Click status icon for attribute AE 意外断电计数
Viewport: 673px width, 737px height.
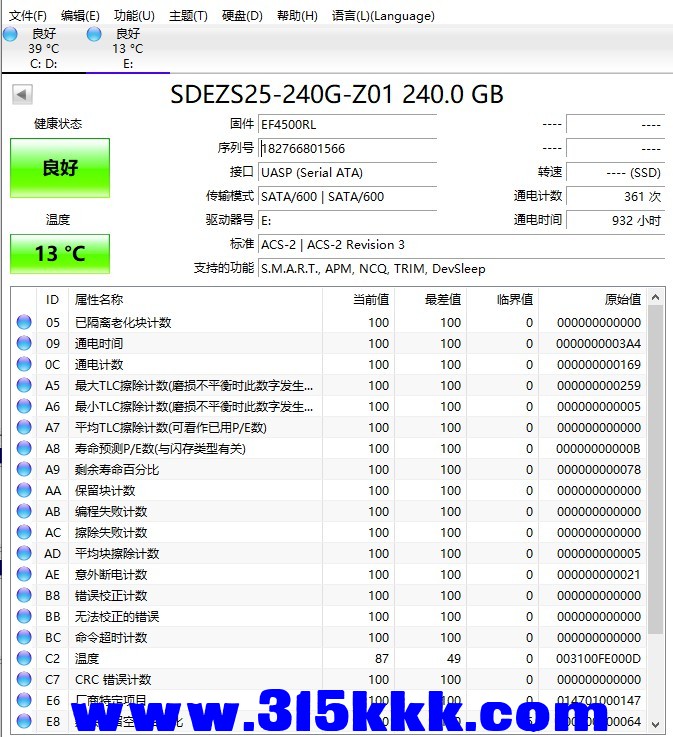[24, 574]
